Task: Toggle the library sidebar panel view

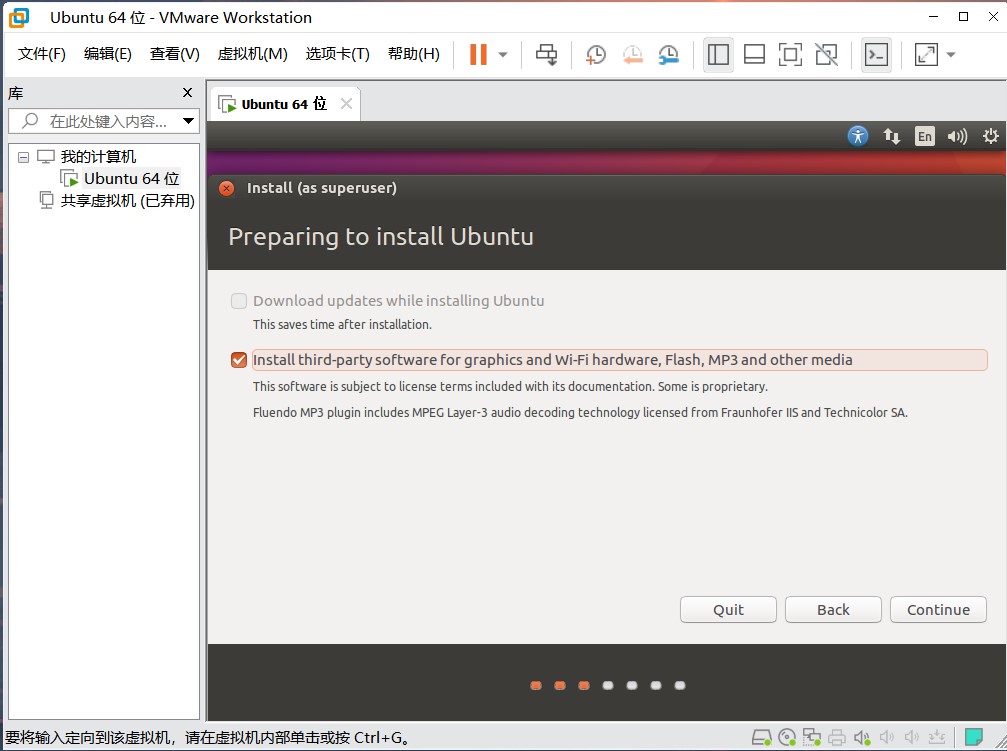Action: 718,55
